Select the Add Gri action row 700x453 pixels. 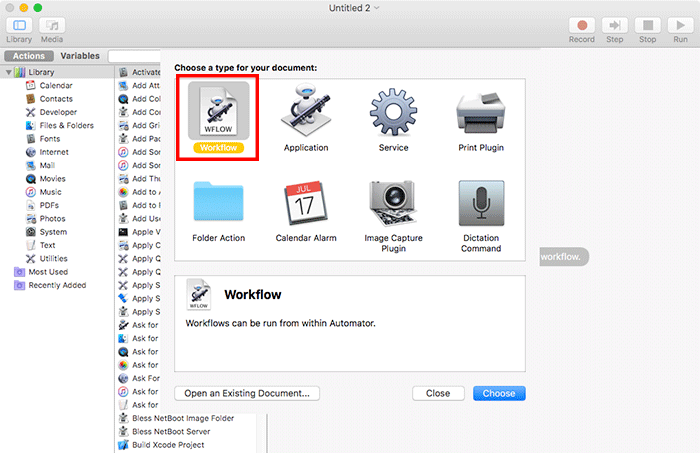pyautogui.click(x=139, y=125)
